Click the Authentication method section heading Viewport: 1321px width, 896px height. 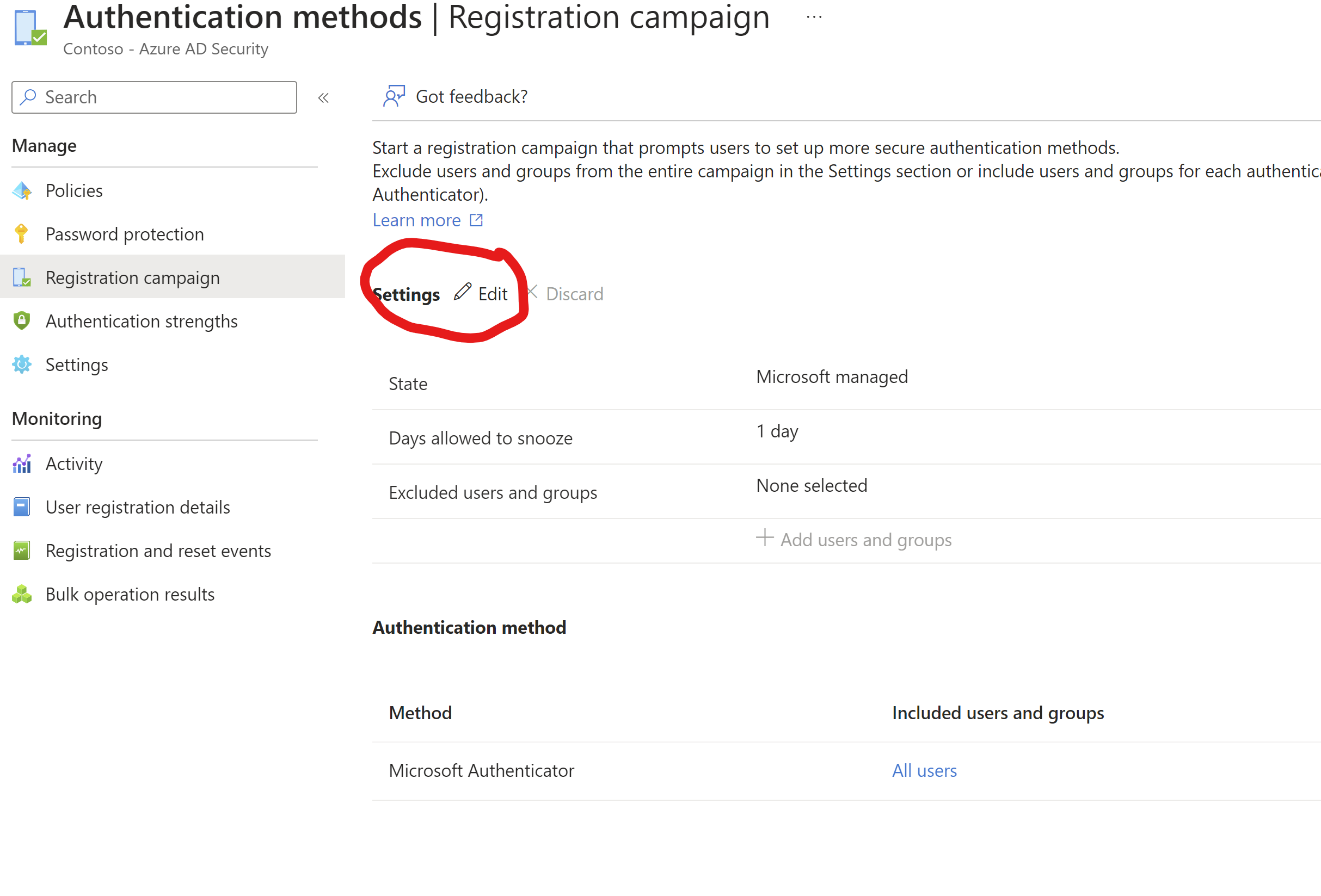tap(469, 627)
